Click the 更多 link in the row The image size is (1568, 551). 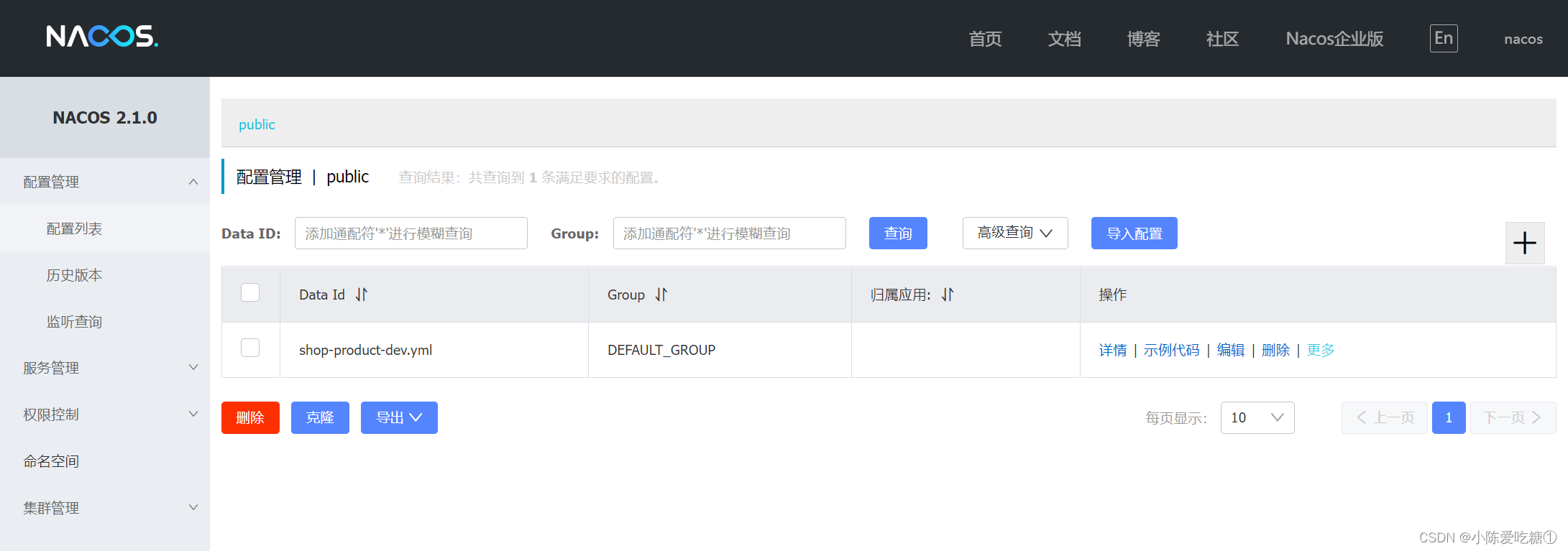(1321, 350)
